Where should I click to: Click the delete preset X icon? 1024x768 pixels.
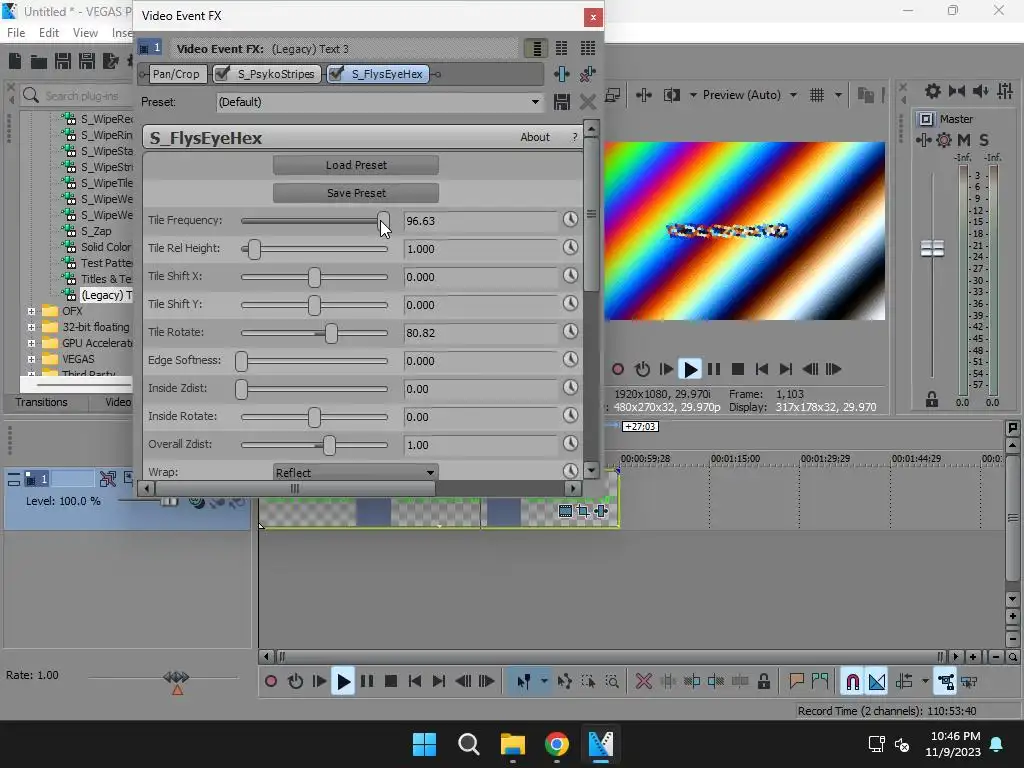587,102
